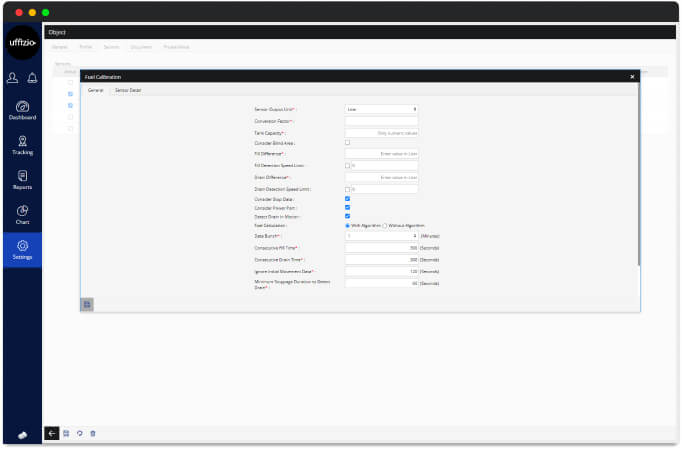Click the uffizio logo
682x449 pixels.
point(23,42)
